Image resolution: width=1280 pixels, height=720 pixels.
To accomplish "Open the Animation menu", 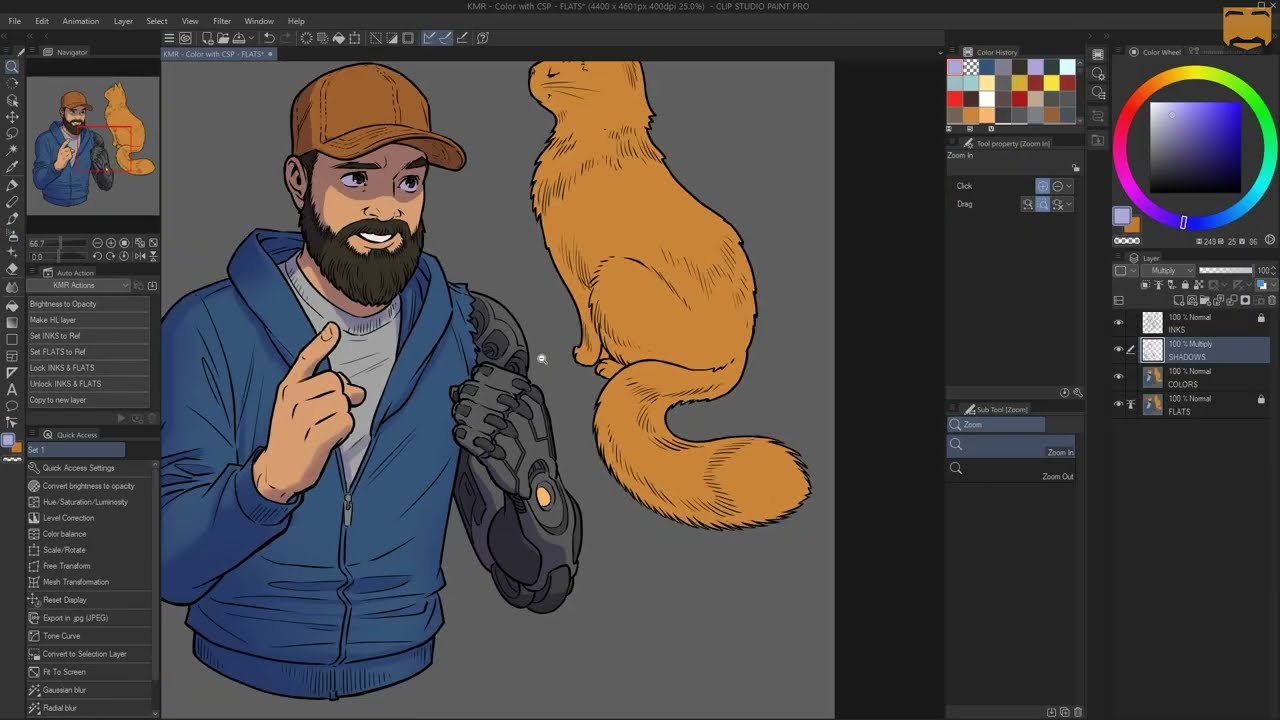I will [x=80, y=21].
